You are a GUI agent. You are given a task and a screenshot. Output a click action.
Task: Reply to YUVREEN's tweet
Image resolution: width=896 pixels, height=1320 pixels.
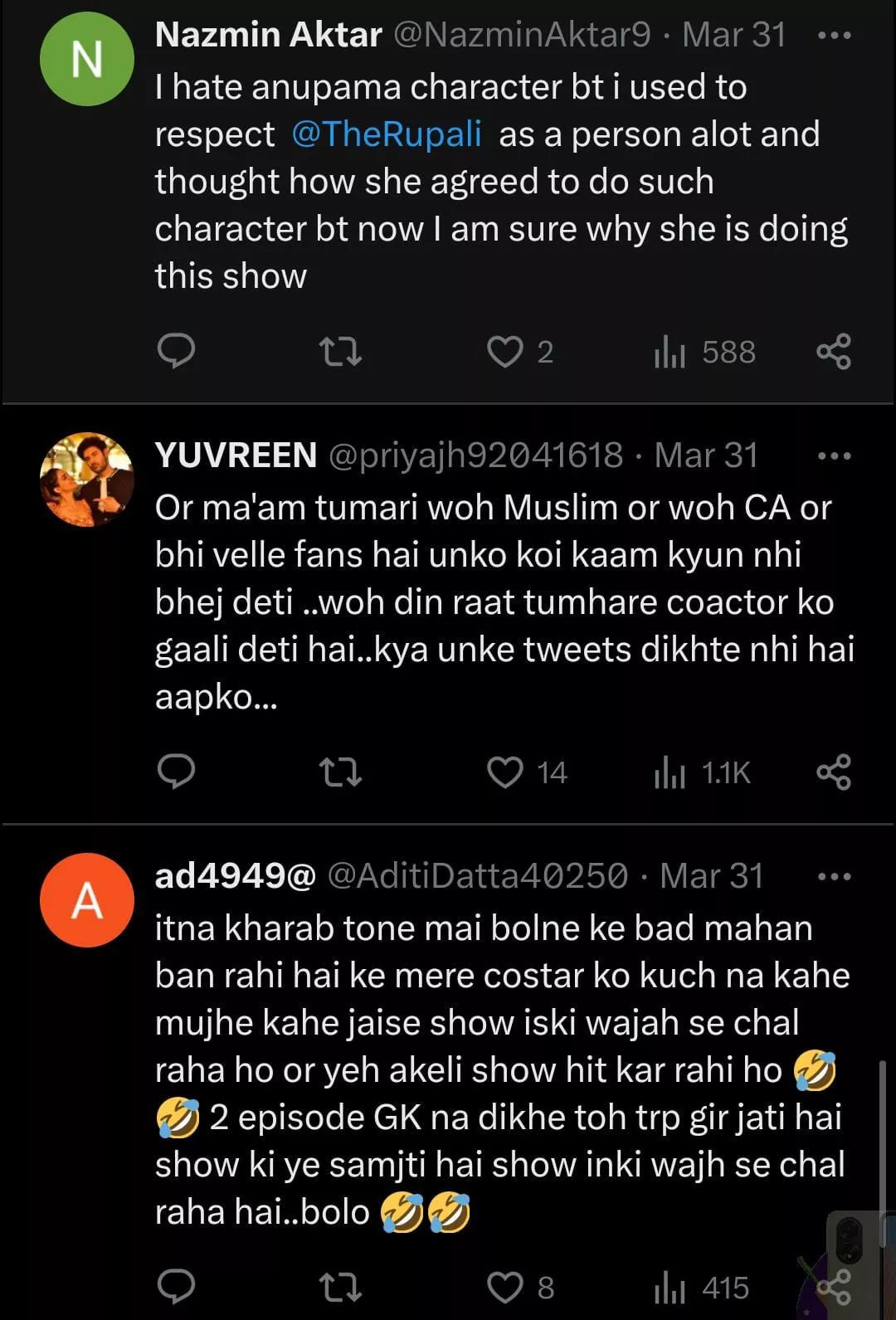tap(176, 772)
